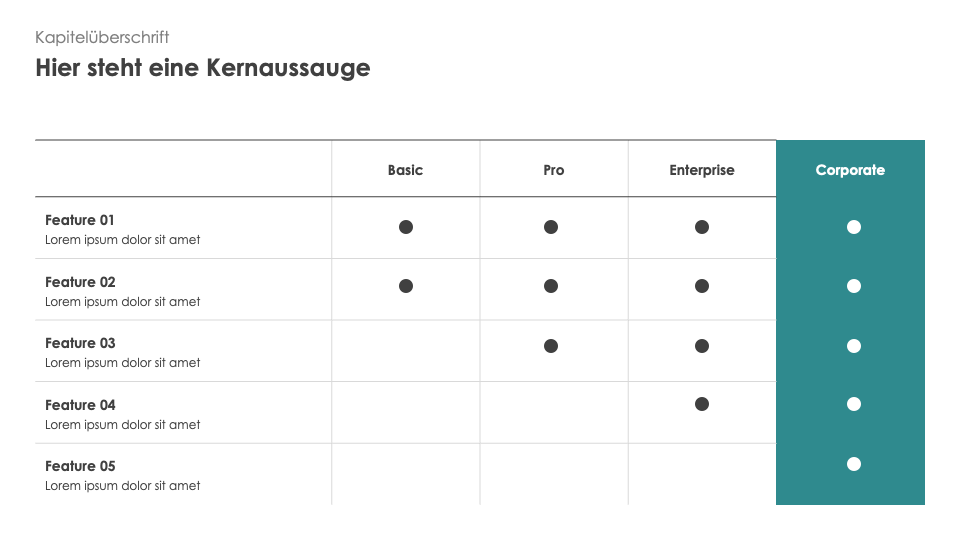960x540 pixels.
Task: Select the Feature 04 row label
Action: [80, 405]
